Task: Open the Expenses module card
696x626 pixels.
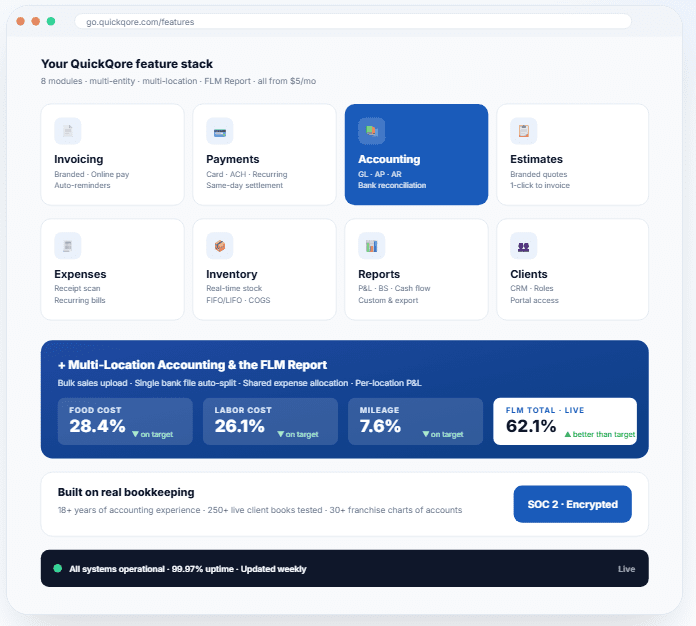Action: click(x=112, y=269)
